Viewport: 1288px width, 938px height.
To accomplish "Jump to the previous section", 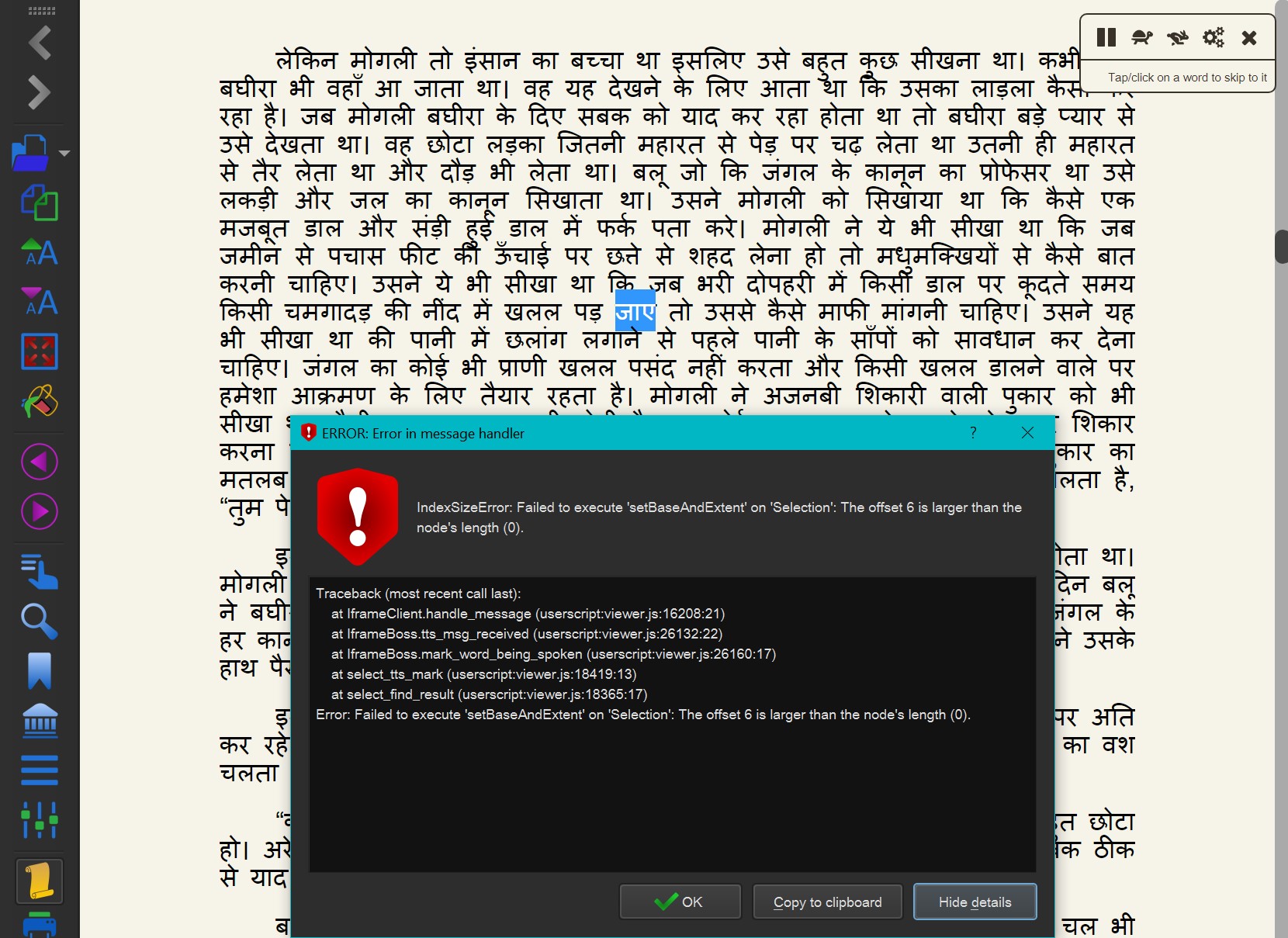I will [x=40, y=462].
